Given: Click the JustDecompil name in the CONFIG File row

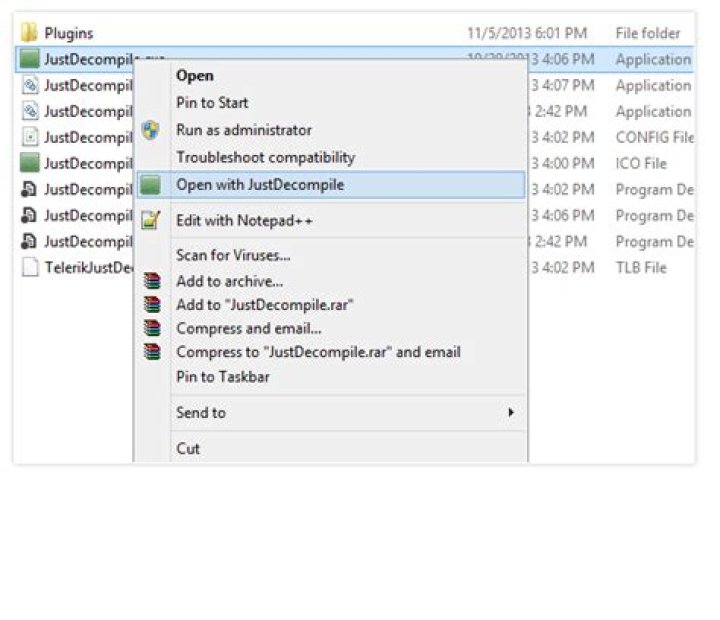Looking at the screenshot, I should [x=88, y=137].
